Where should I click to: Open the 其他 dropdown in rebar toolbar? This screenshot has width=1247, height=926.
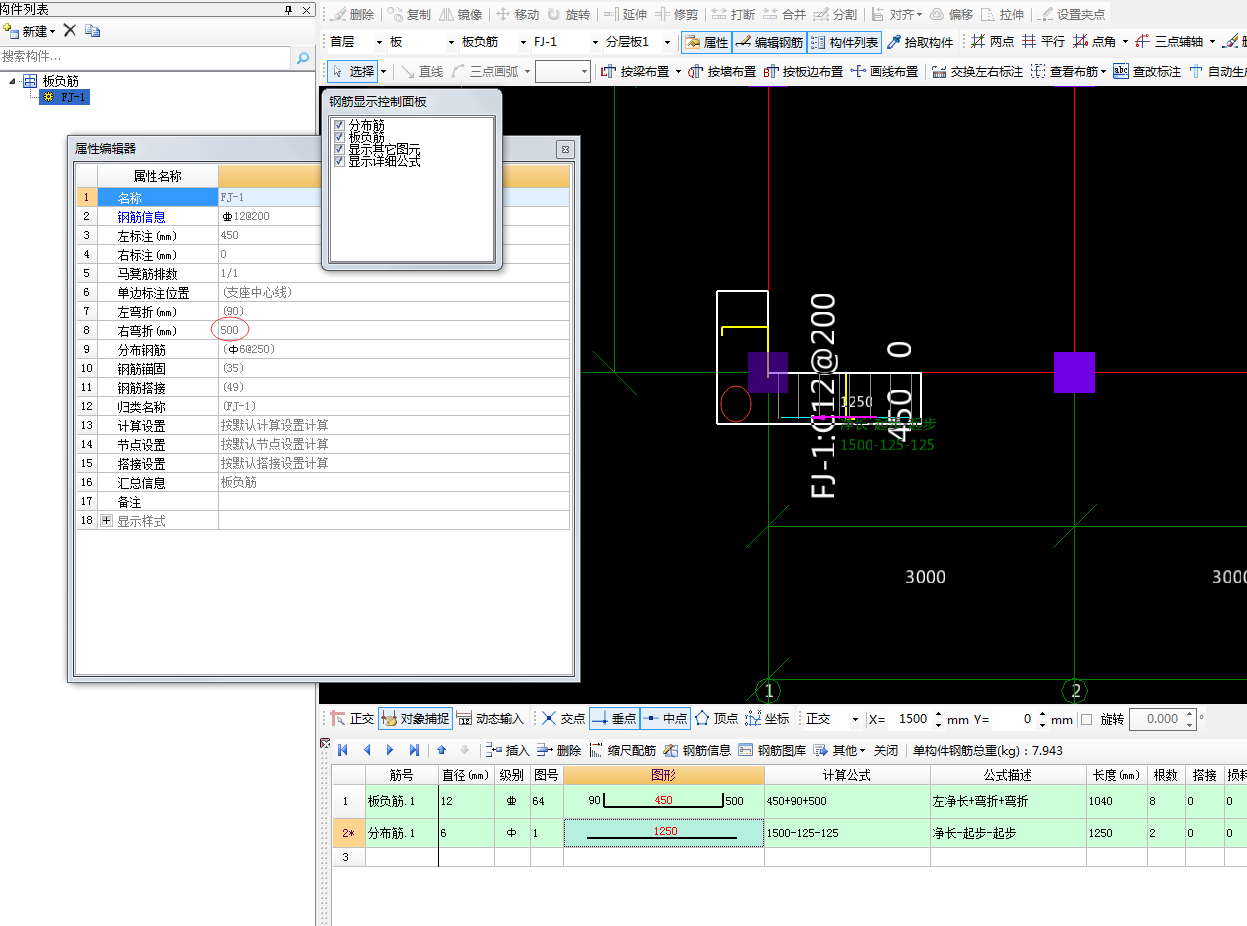839,750
